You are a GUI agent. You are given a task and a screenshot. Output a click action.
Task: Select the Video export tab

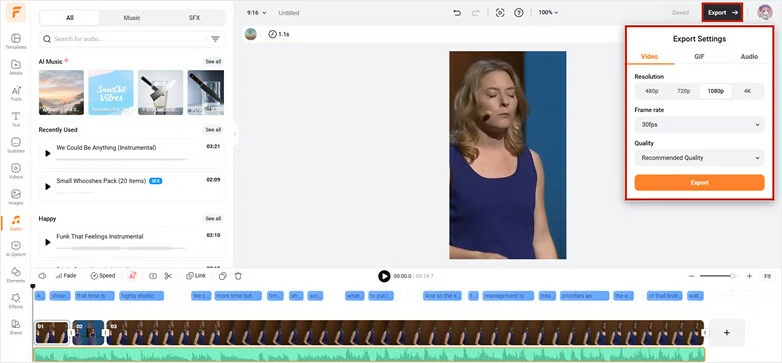(x=649, y=57)
